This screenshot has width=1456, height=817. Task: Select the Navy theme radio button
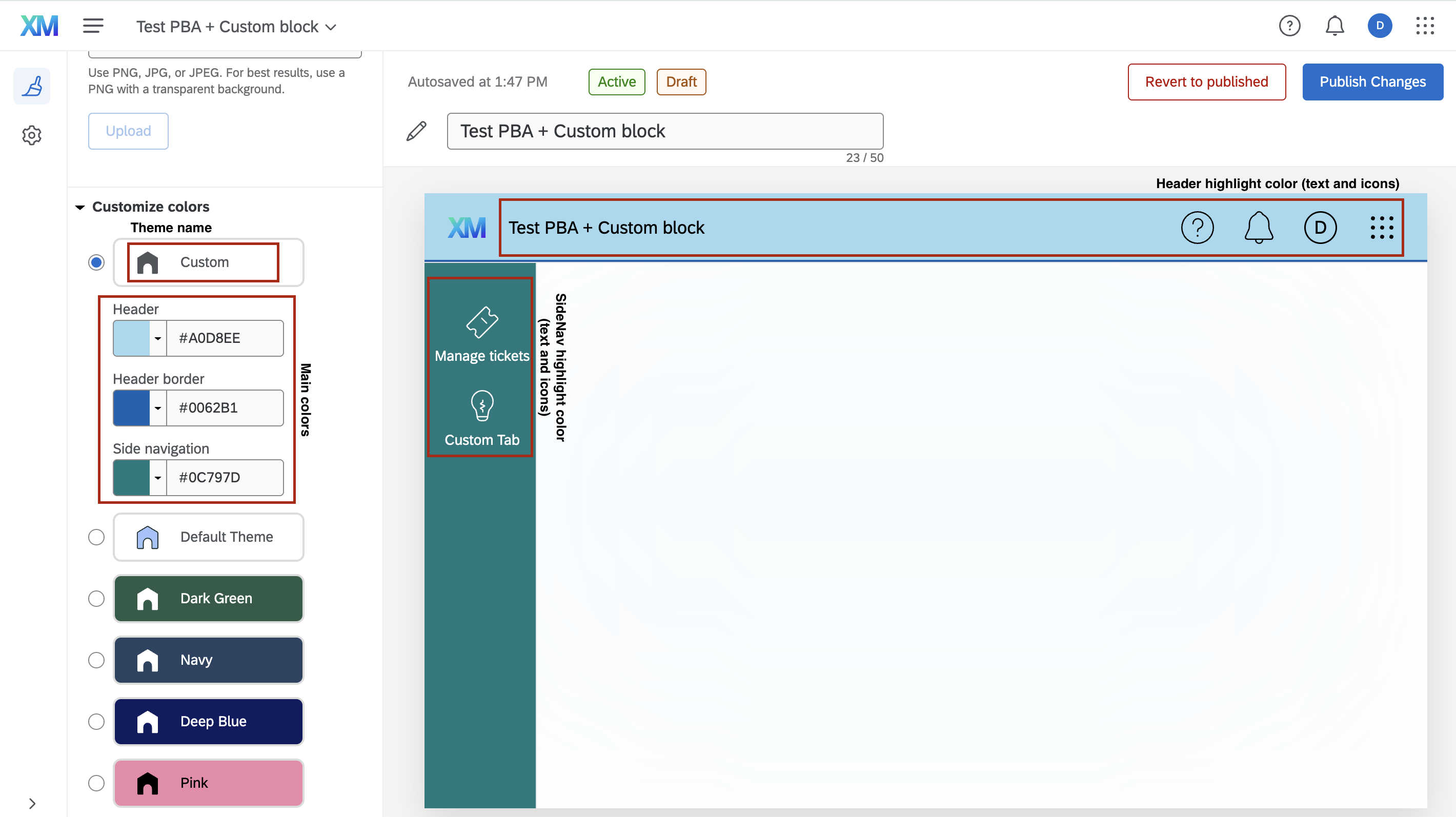click(97, 661)
